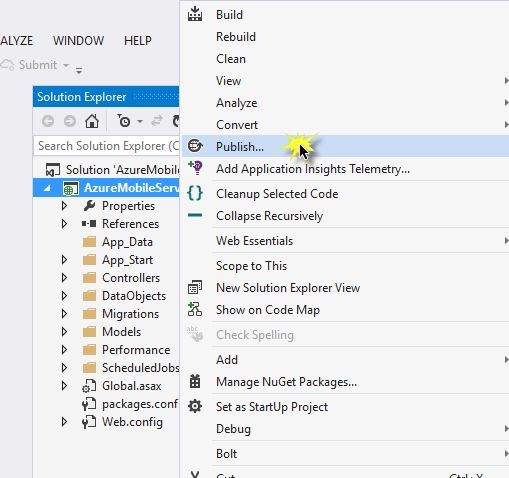This screenshot has height=478, width=509.
Task: Click the Solution Explorer panel title
Action: (x=82, y=97)
